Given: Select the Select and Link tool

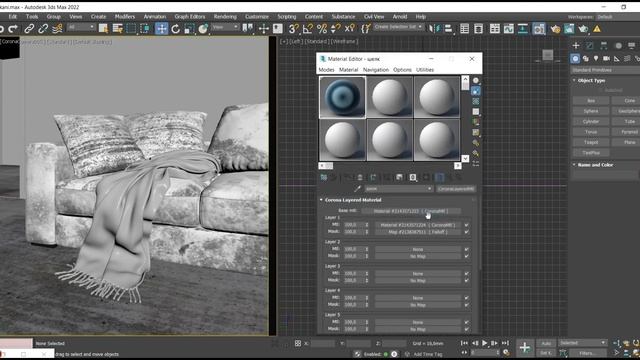Looking at the screenshot, I should (29, 29).
